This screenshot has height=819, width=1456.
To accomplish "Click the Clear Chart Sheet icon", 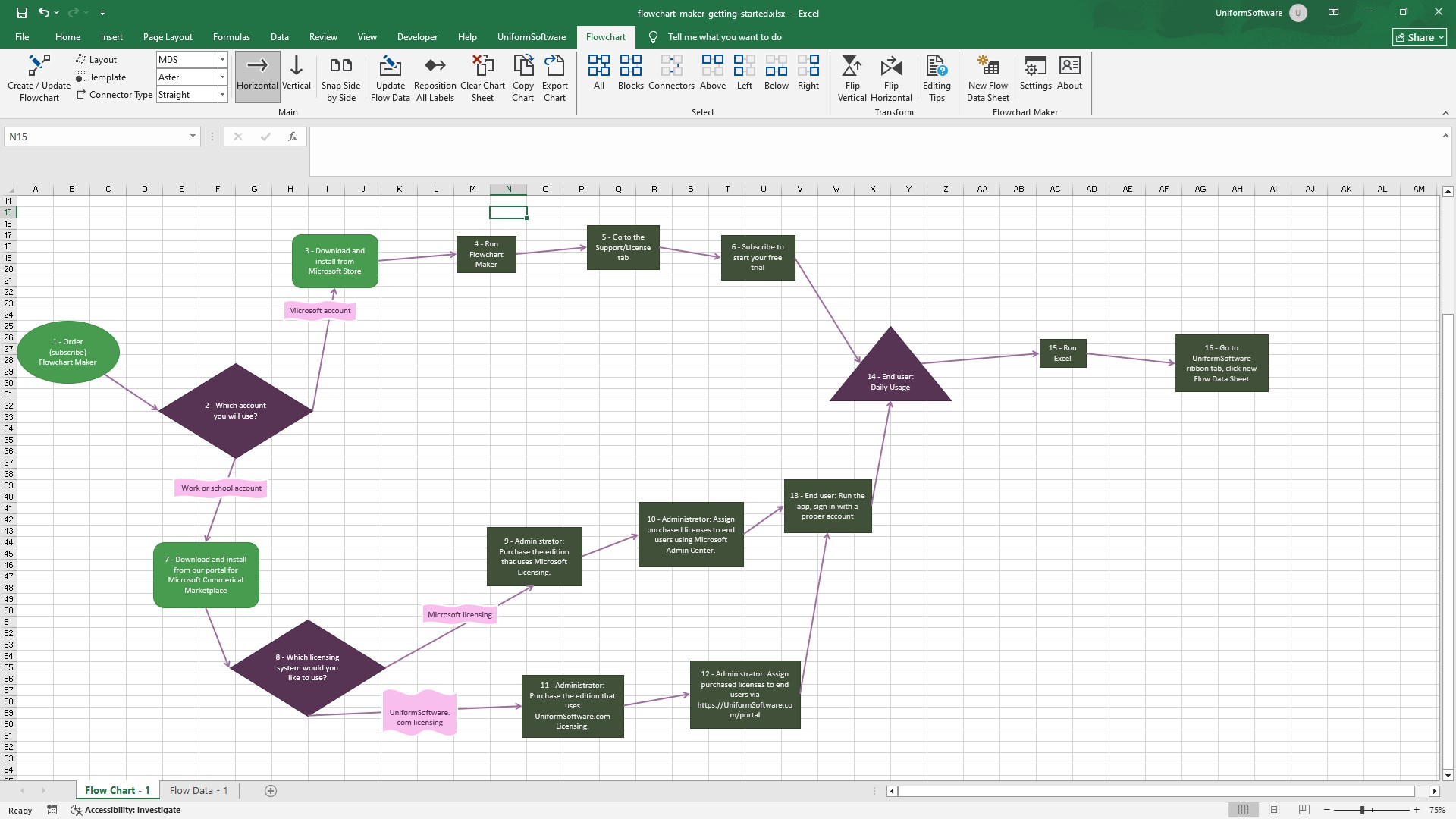I will 482,67.
